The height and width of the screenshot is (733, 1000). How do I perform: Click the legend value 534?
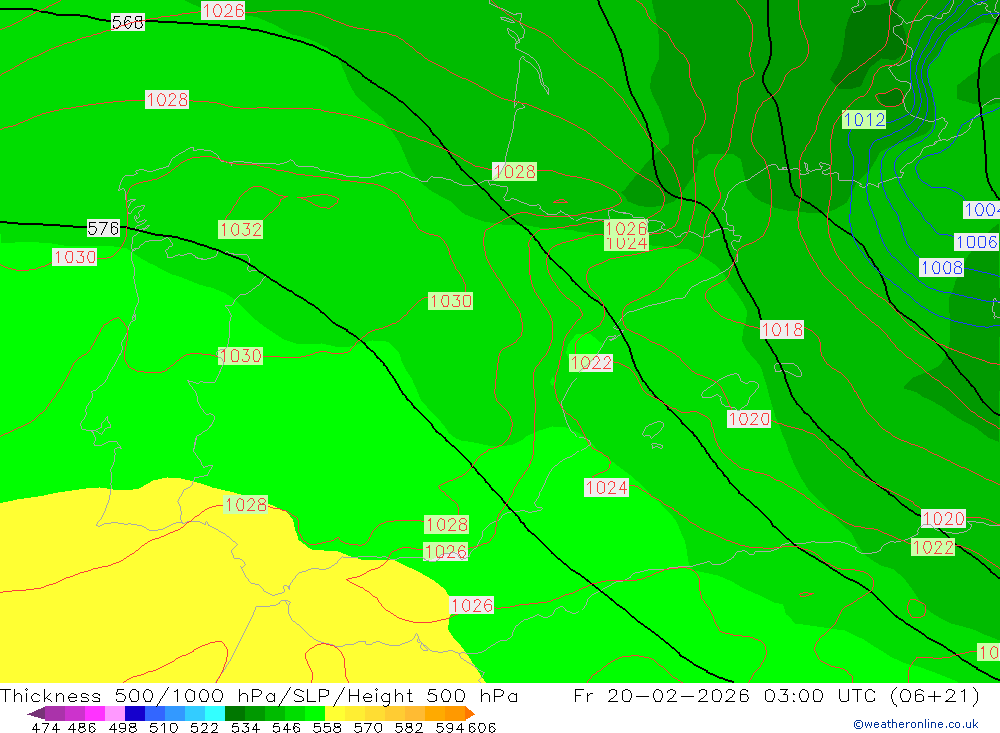[246, 727]
